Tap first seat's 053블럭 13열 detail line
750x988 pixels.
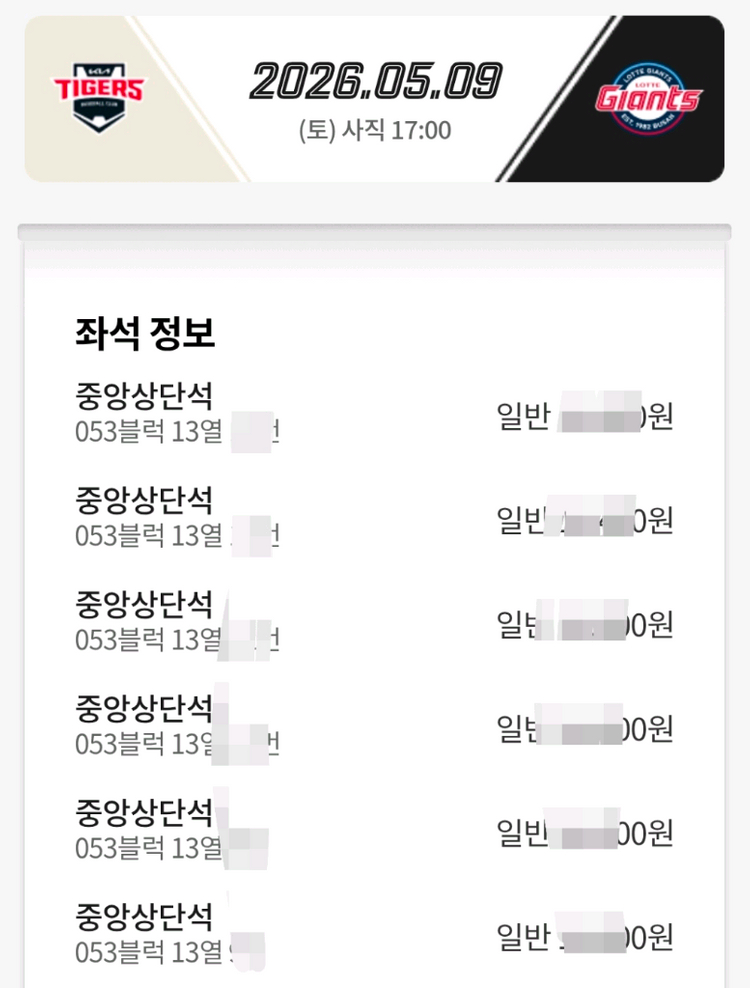click(x=176, y=432)
